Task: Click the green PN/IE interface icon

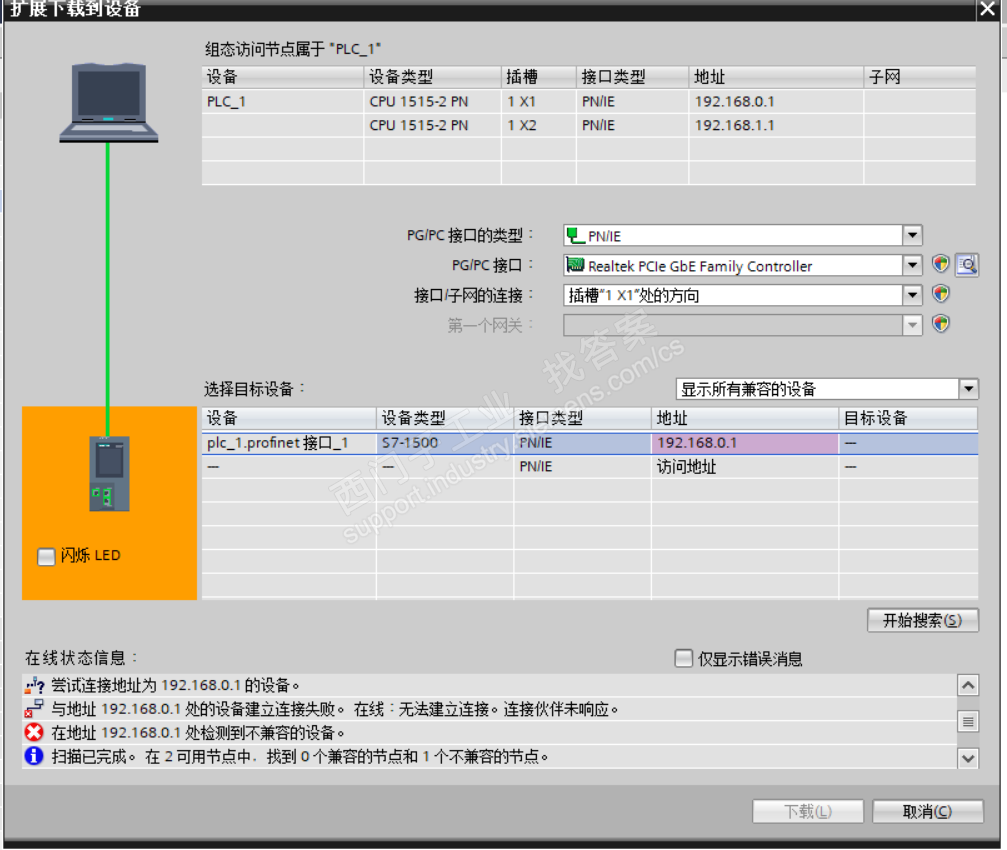Action: point(575,236)
